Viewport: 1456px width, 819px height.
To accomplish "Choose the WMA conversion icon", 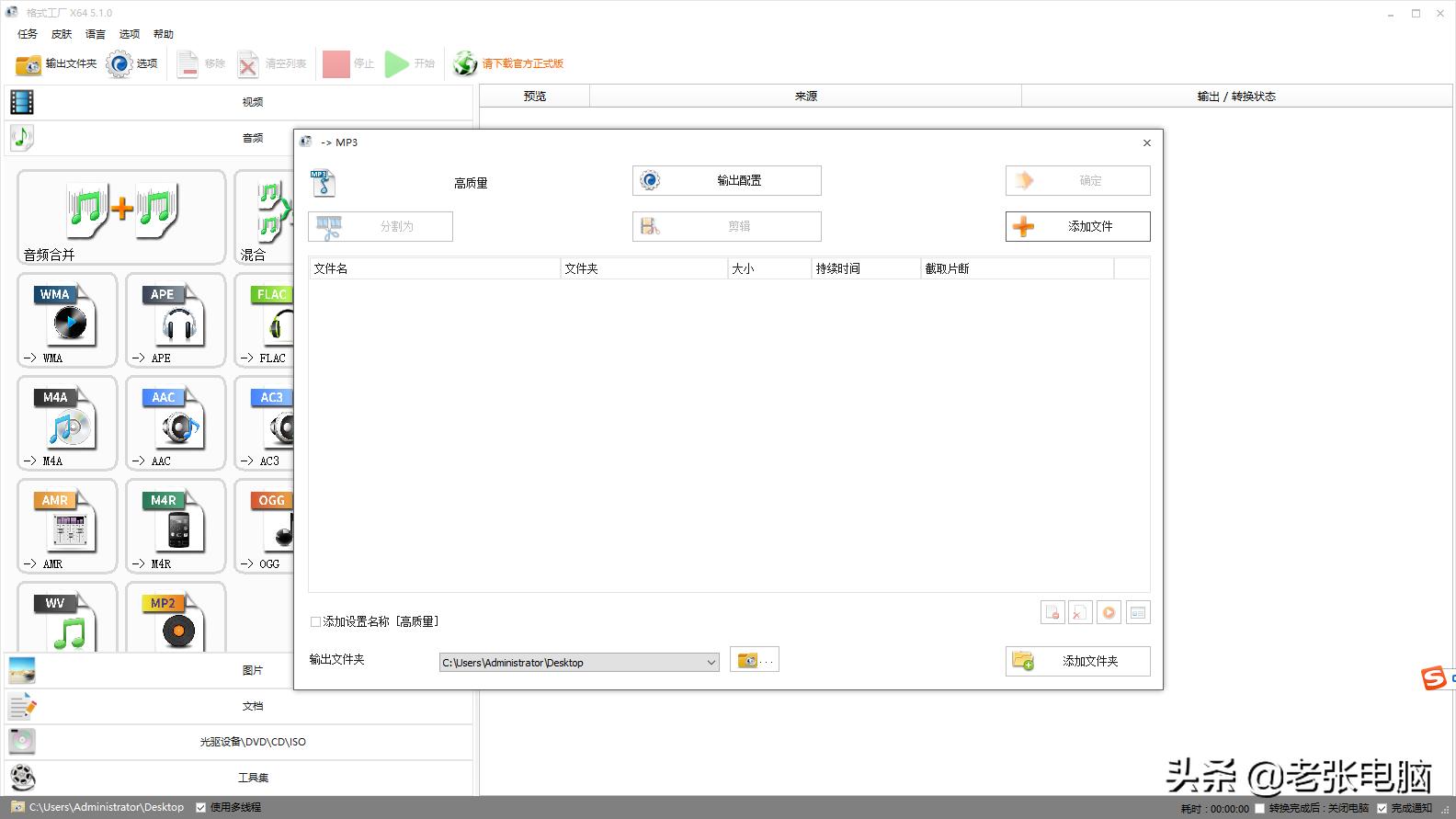I will click(x=67, y=320).
